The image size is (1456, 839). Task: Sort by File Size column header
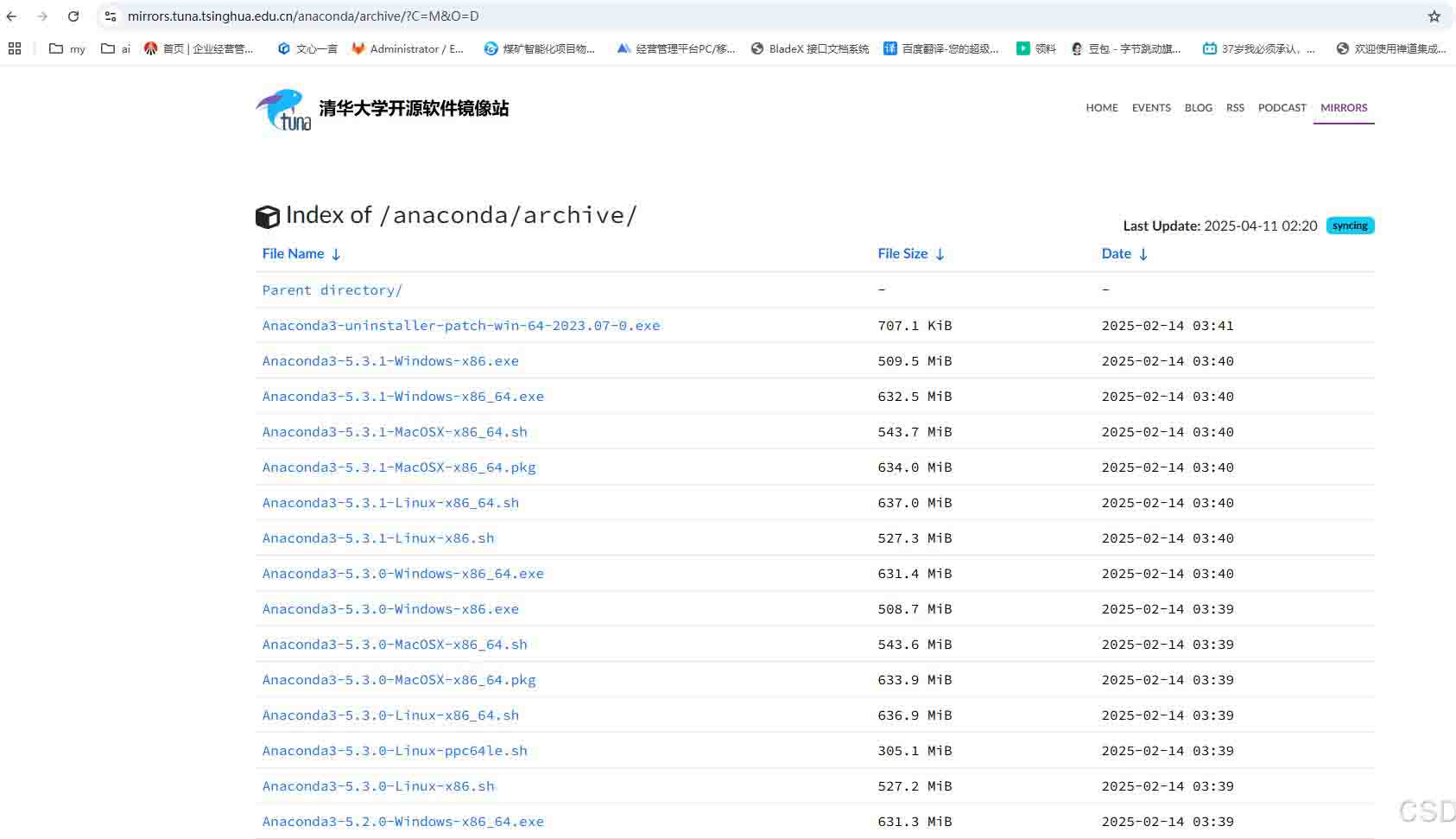911,253
